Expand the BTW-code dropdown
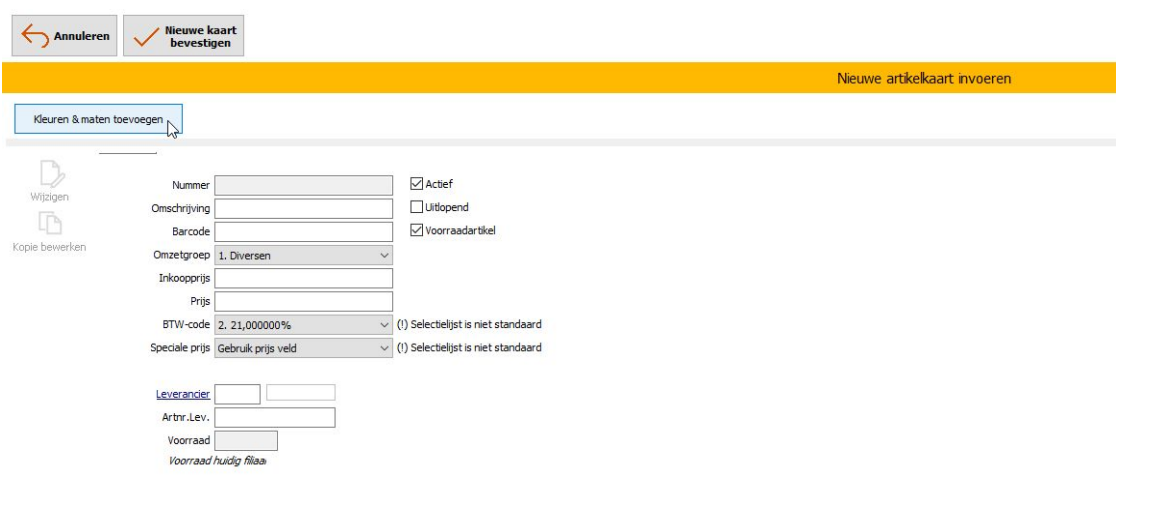The width and height of the screenshot is (1162, 520). [304, 325]
